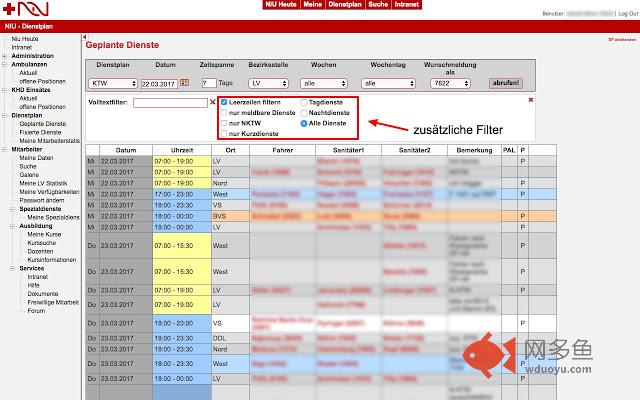Open the date picker calendar icon
Screen dimensions: 640x400
point(184,83)
